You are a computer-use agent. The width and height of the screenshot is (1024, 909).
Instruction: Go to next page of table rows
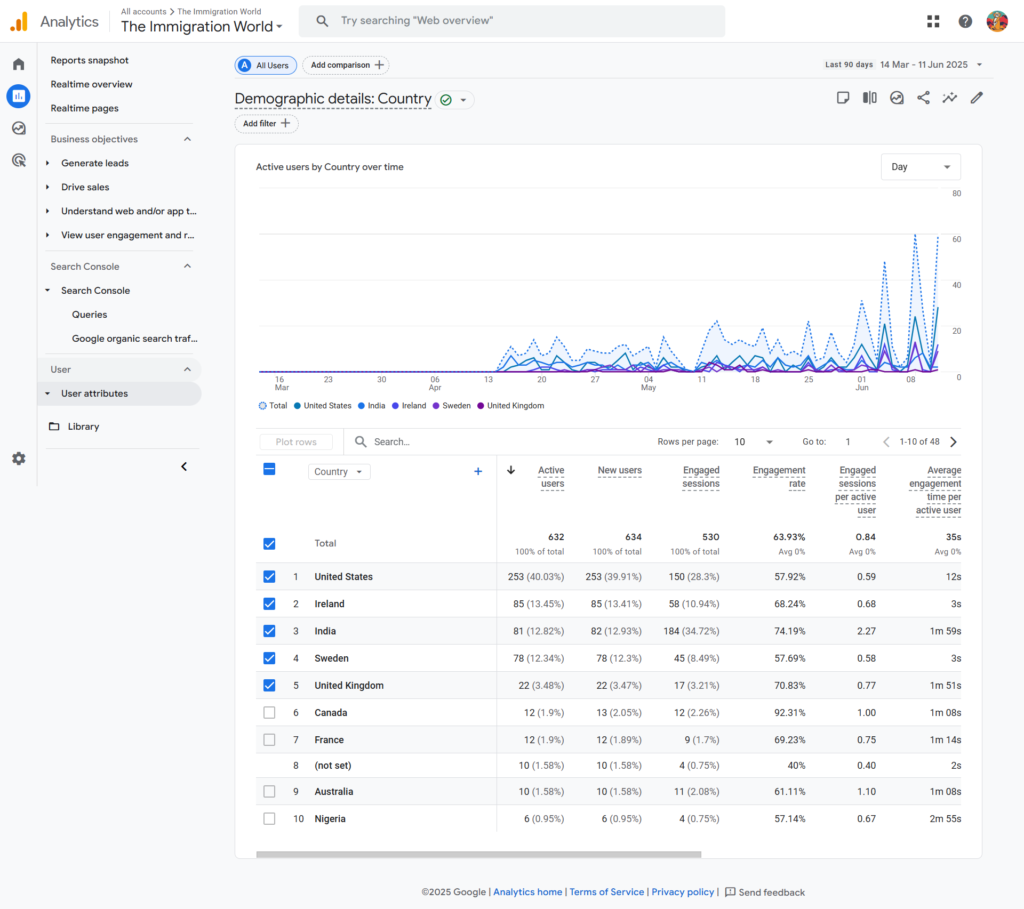(953, 442)
